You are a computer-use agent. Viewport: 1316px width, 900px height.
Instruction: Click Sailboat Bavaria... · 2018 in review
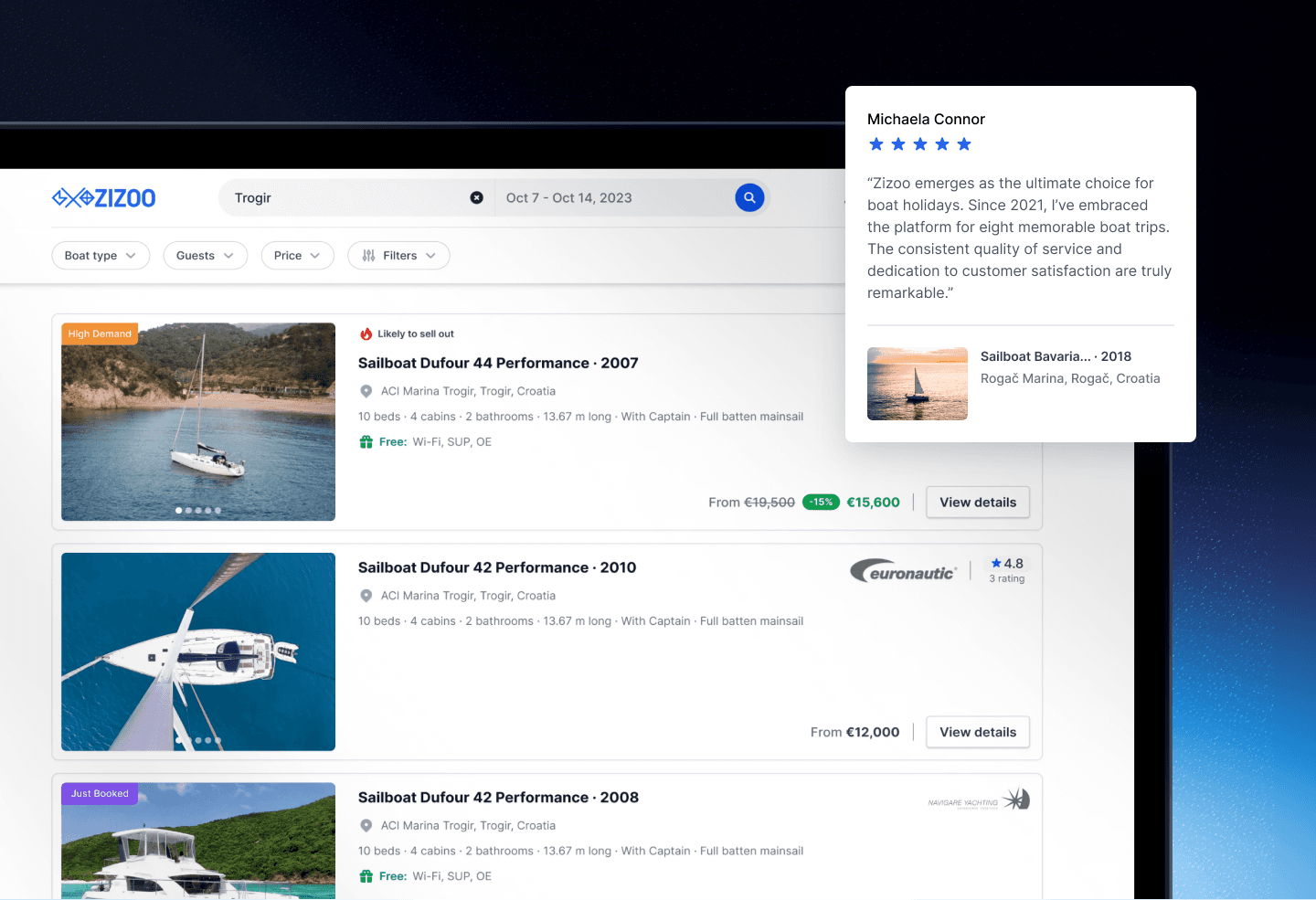[1056, 356]
